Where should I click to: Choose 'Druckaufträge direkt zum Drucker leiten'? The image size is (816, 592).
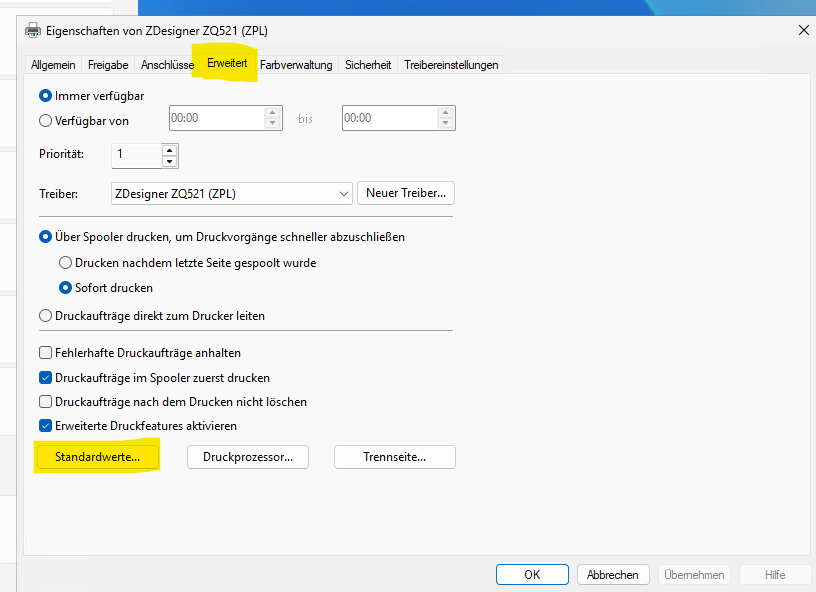45,316
